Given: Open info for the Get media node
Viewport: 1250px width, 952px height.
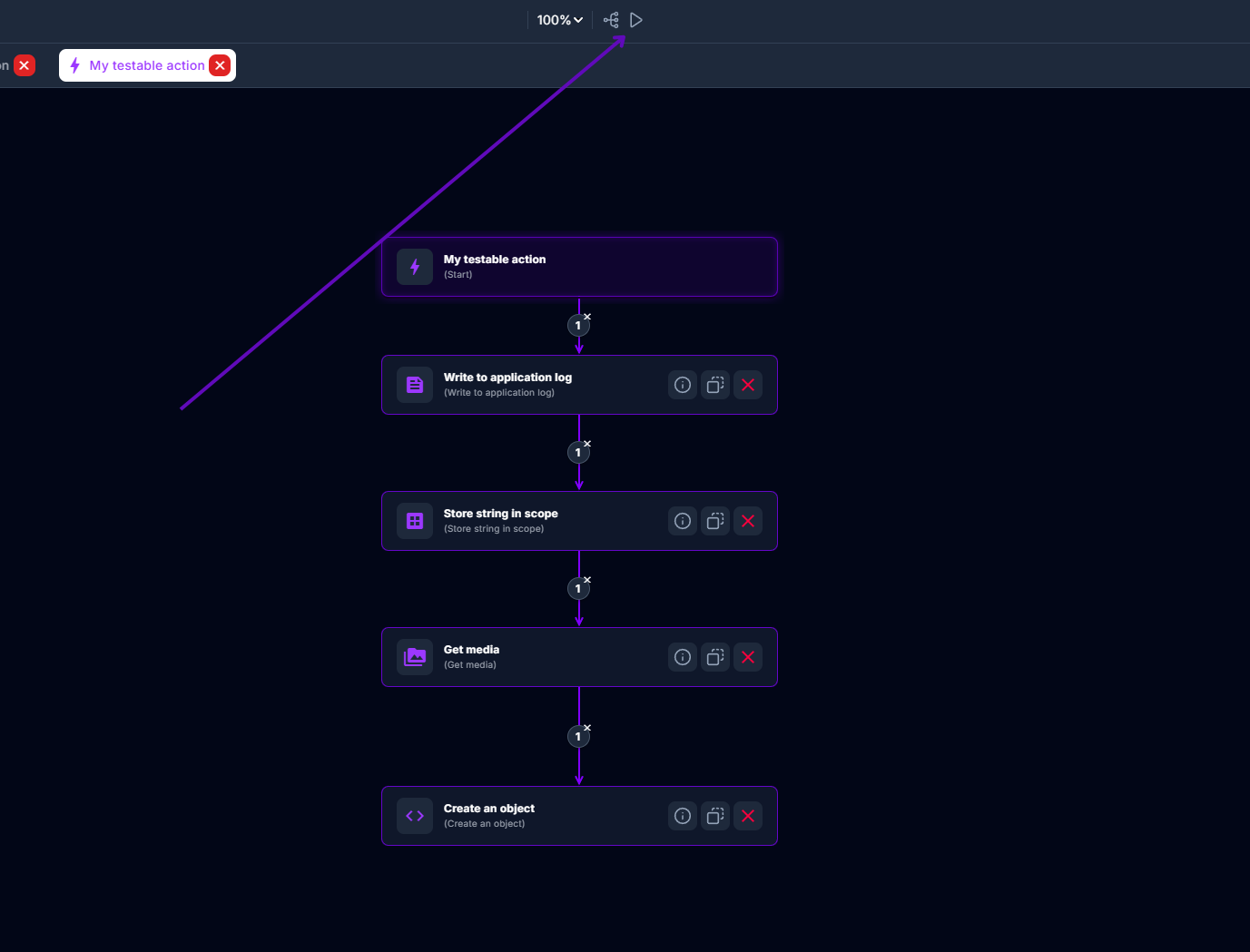Looking at the screenshot, I should coord(683,657).
